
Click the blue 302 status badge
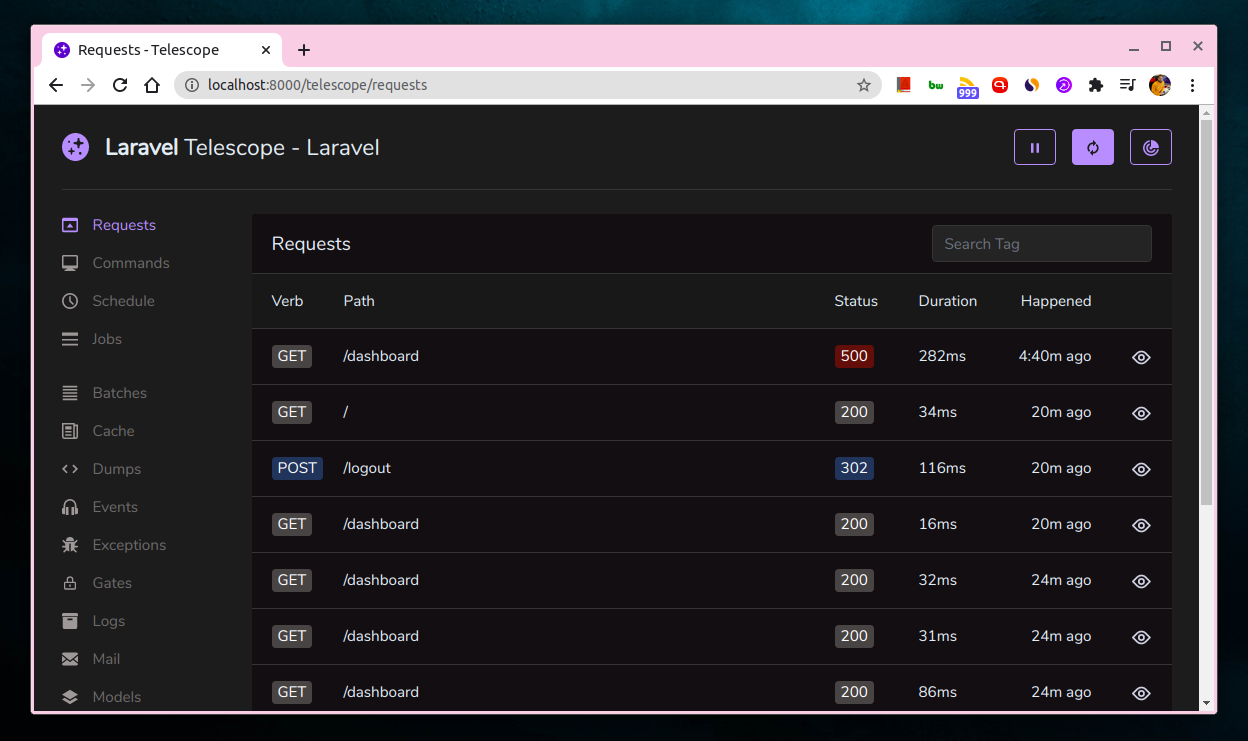tap(854, 468)
